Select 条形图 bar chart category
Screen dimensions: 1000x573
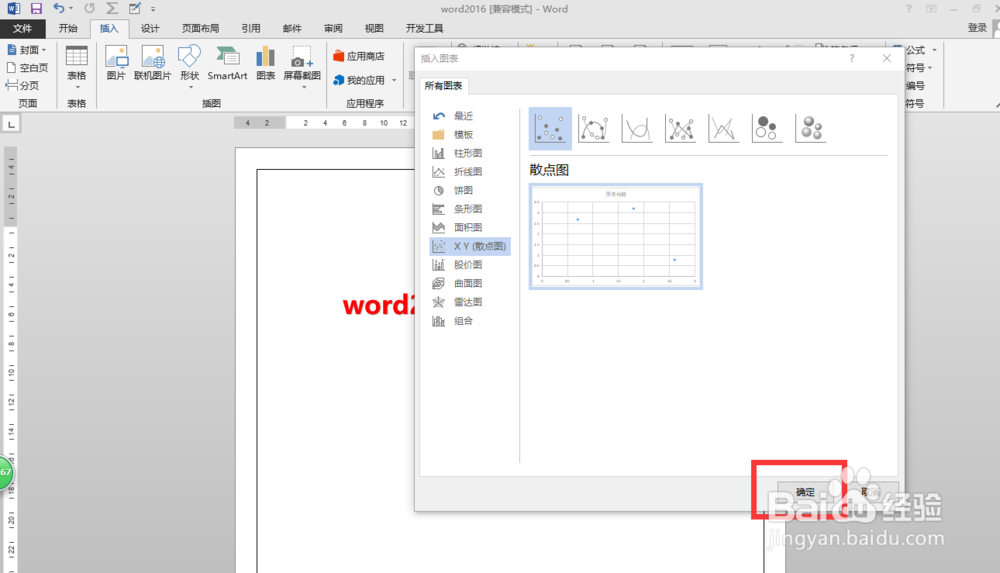(x=470, y=209)
